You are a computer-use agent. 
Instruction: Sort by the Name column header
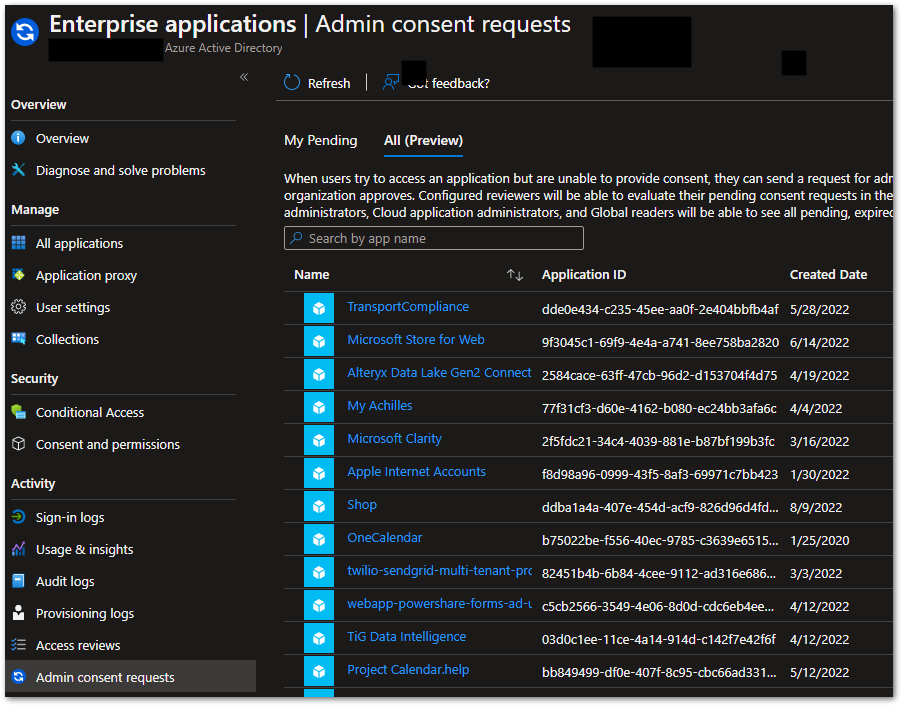pyautogui.click(x=312, y=275)
